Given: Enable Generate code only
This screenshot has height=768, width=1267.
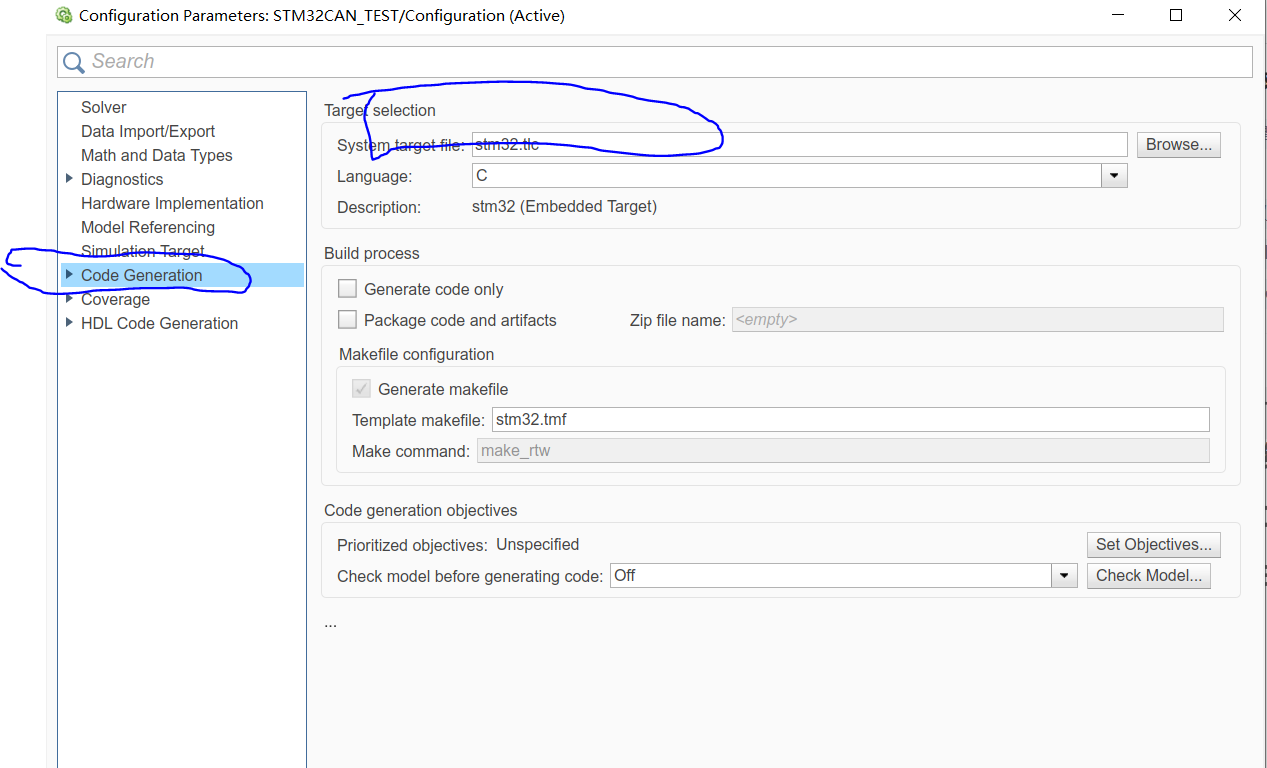Looking at the screenshot, I should pos(348,289).
